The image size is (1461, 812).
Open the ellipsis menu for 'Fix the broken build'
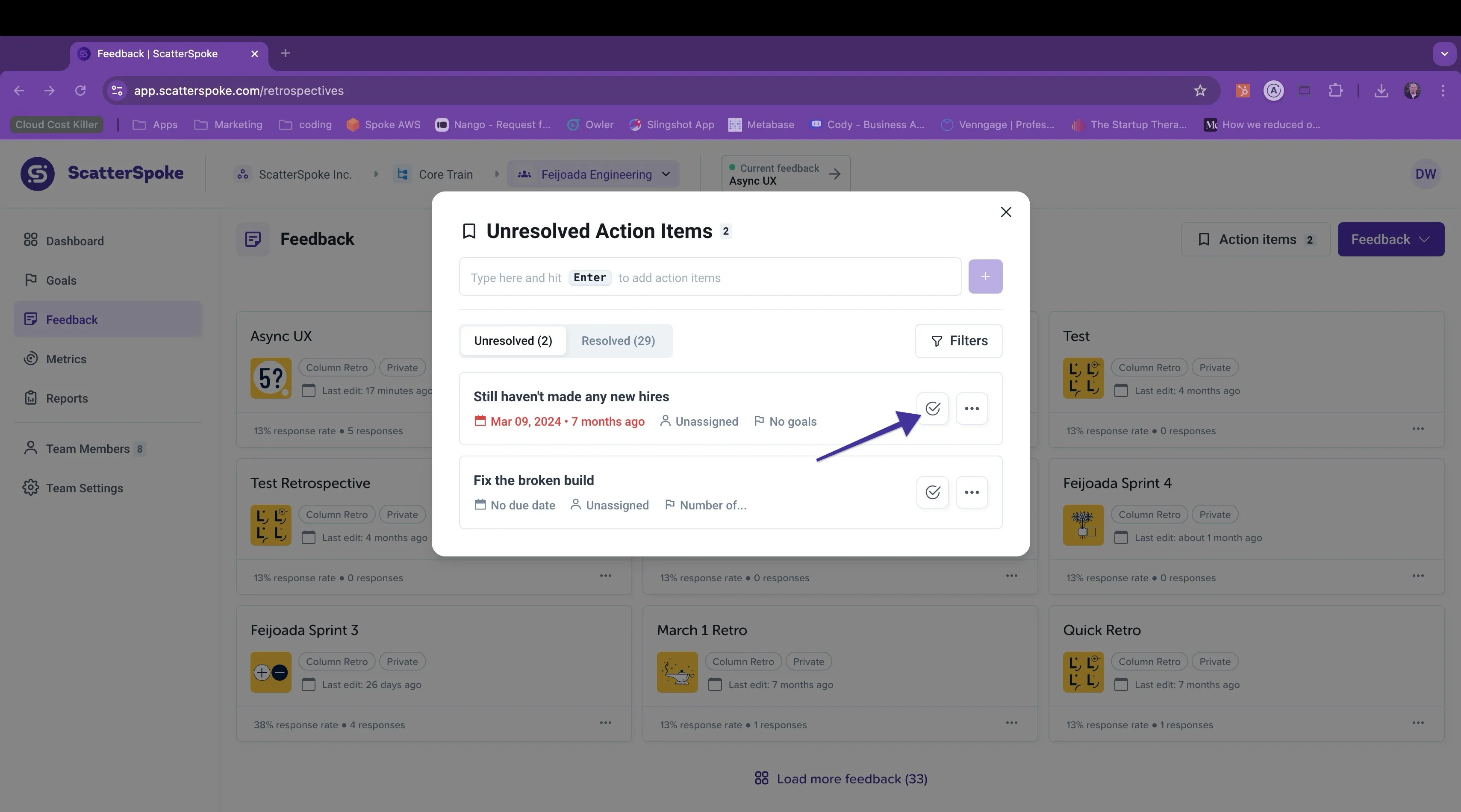(972, 492)
